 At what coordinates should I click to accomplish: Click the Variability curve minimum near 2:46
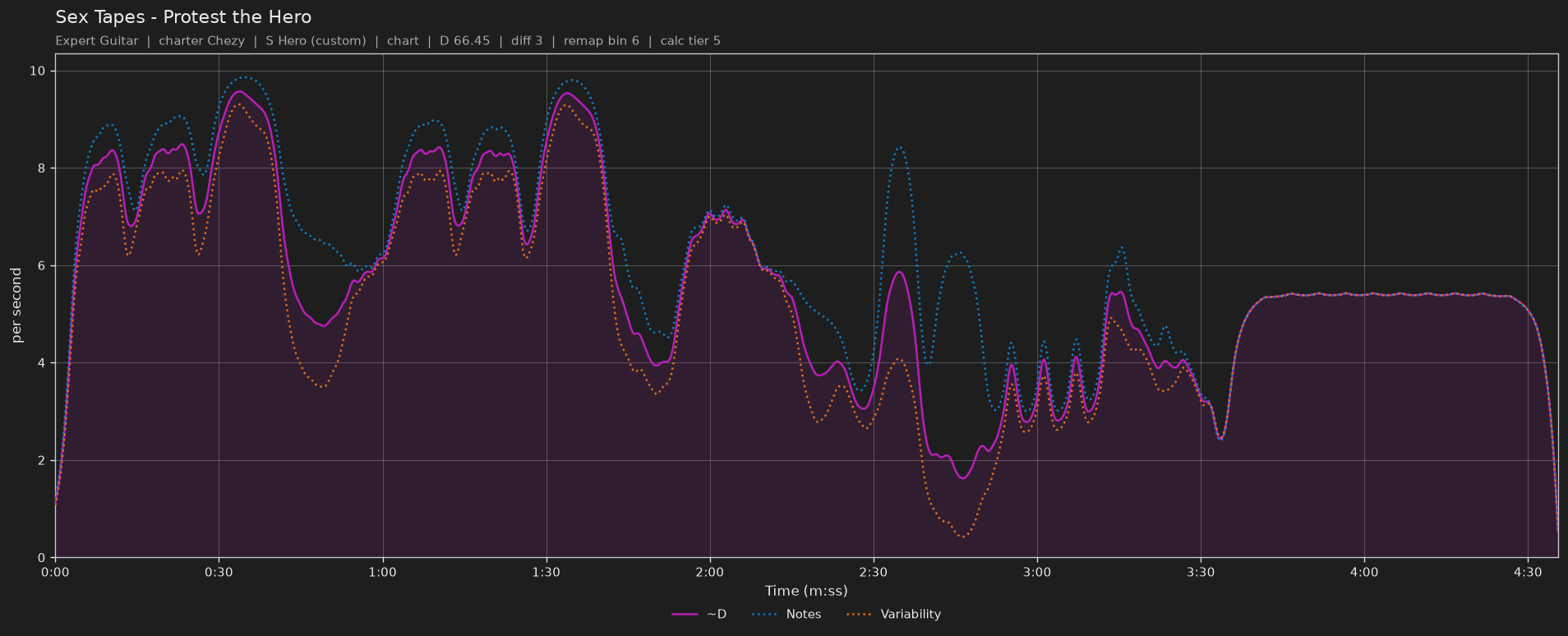pos(963,537)
